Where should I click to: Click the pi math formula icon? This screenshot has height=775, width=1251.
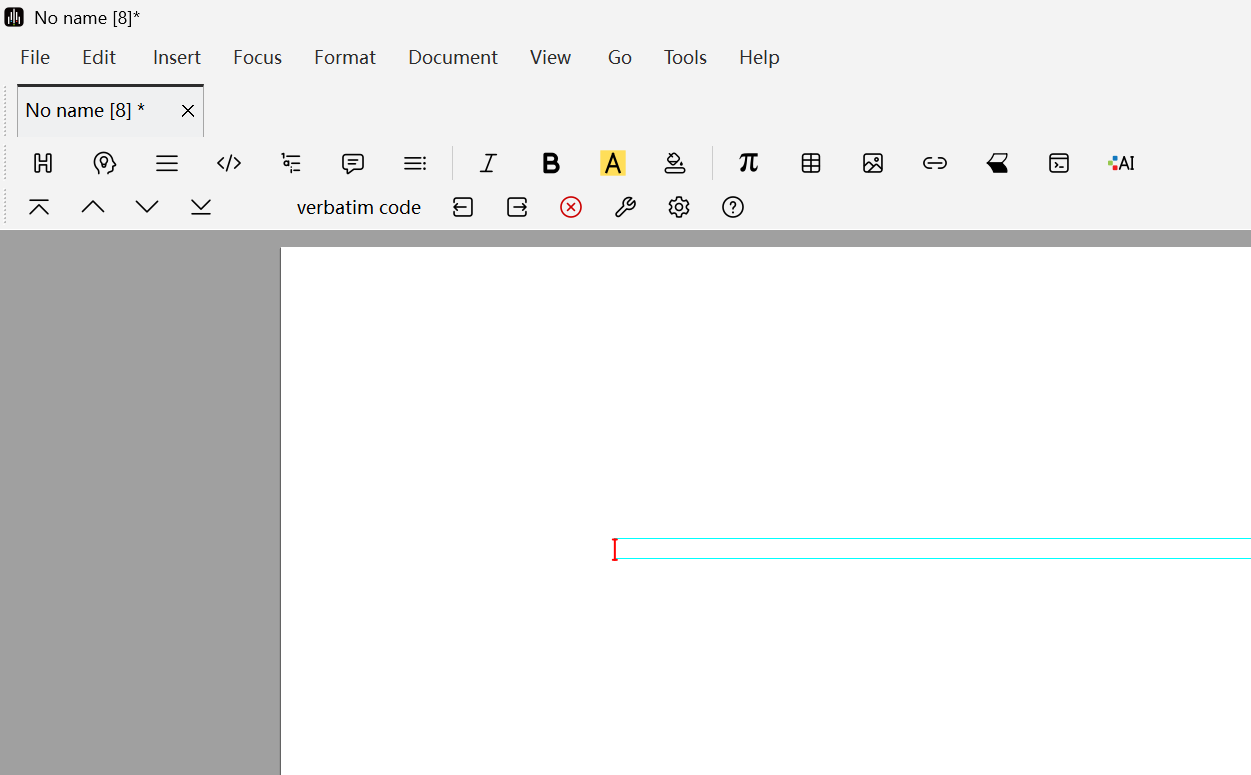click(748, 163)
